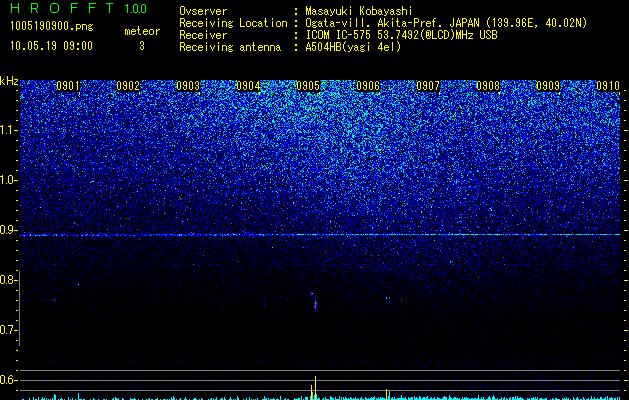Click the 0910 time marker
The image size is (629, 400).
pyautogui.click(x=608, y=86)
